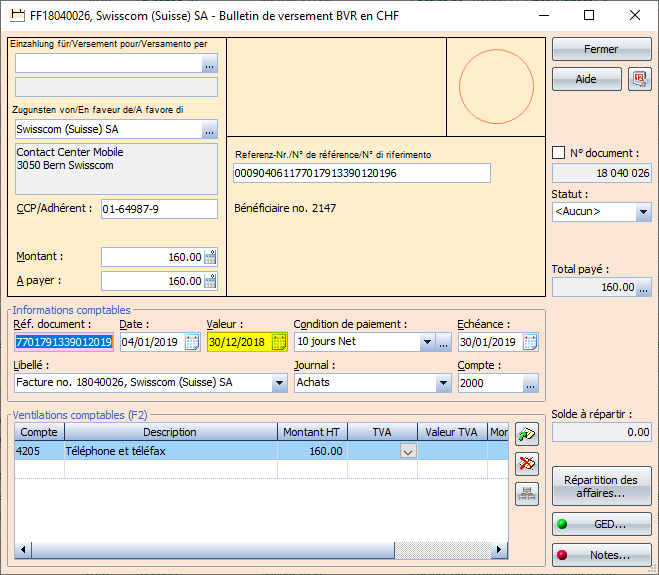The image size is (659, 575).
Task: Browse beneficiary via Swisscom ellipsis button
Action: (x=209, y=129)
